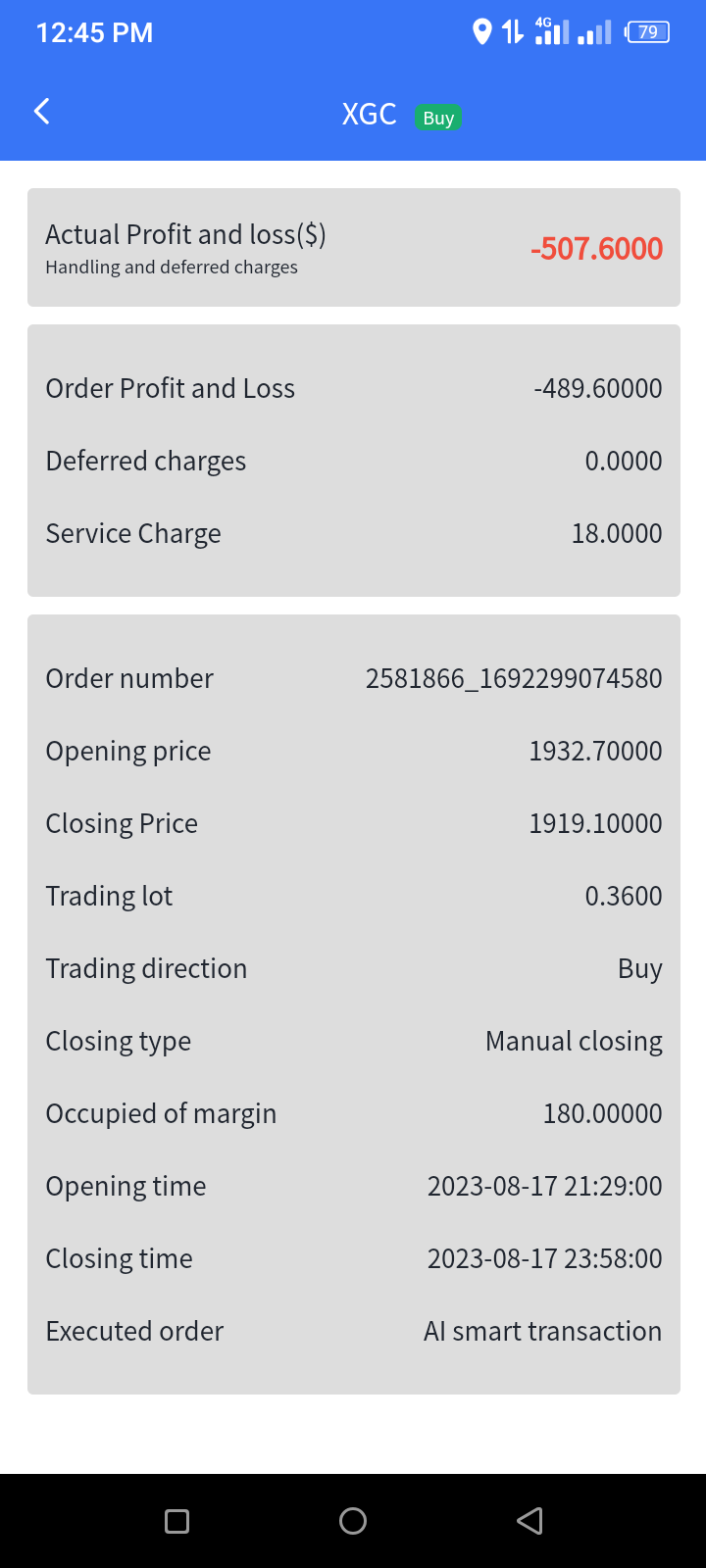Go back using the header arrow
The width and height of the screenshot is (706, 1568).
point(42,112)
